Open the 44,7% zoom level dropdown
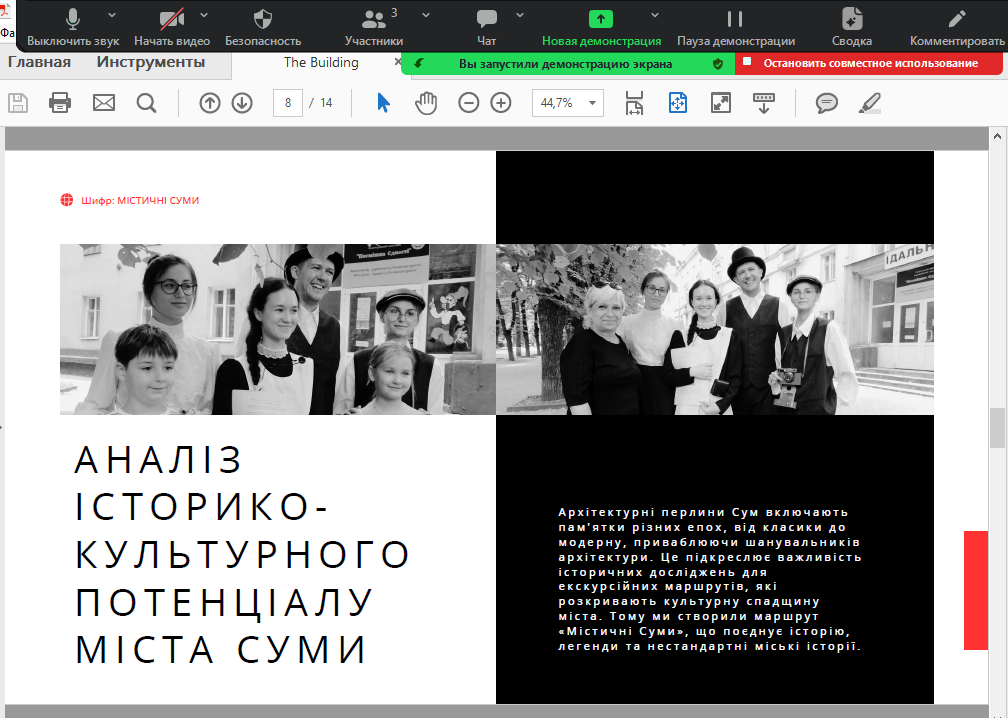The height and width of the screenshot is (718, 1008). pos(568,103)
